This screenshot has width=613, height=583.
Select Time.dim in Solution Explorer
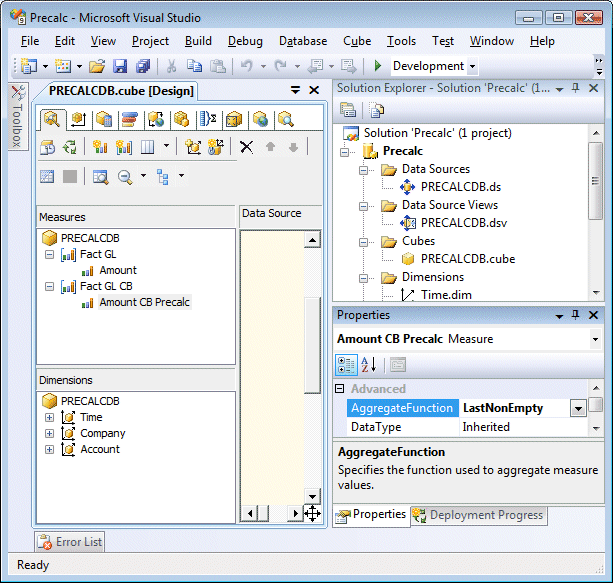[446, 295]
